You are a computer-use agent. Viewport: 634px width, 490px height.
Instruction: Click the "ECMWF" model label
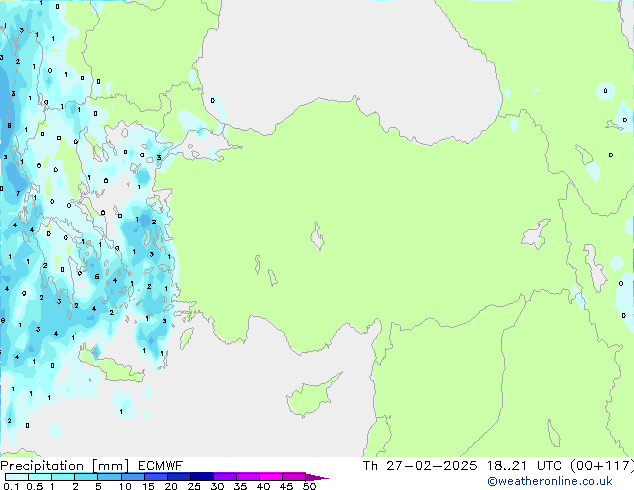click(x=161, y=466)
